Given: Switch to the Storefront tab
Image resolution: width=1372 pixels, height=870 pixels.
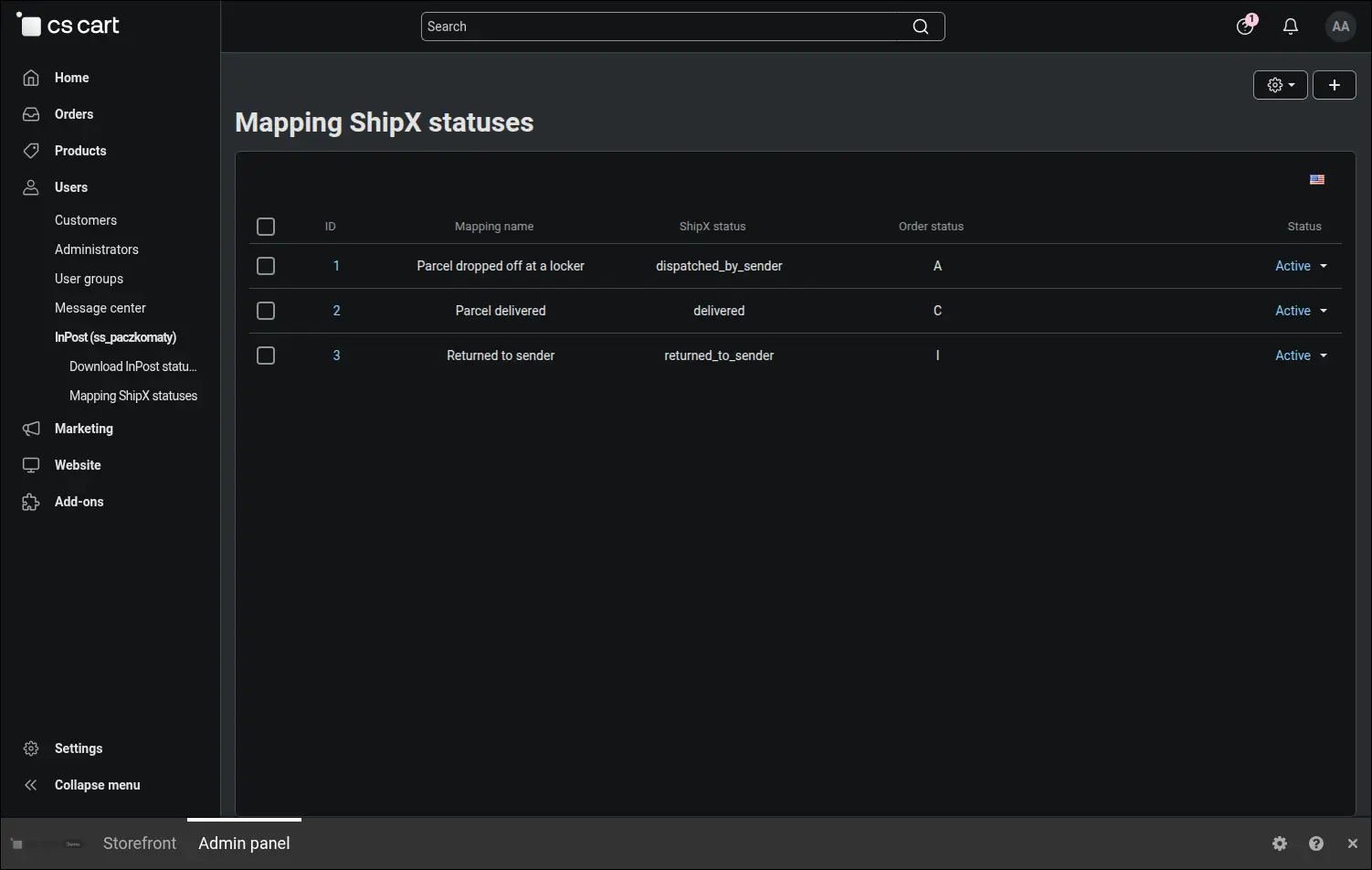Looking at the screenshot, I should pyautogui.click(x=140, y=843).
